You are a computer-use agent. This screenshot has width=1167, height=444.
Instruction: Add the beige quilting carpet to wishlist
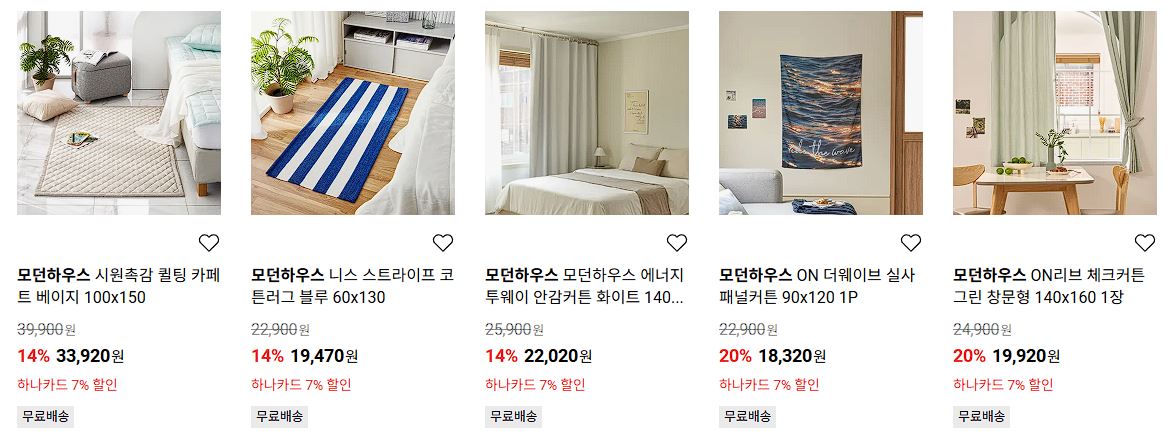tap(209, 242)
